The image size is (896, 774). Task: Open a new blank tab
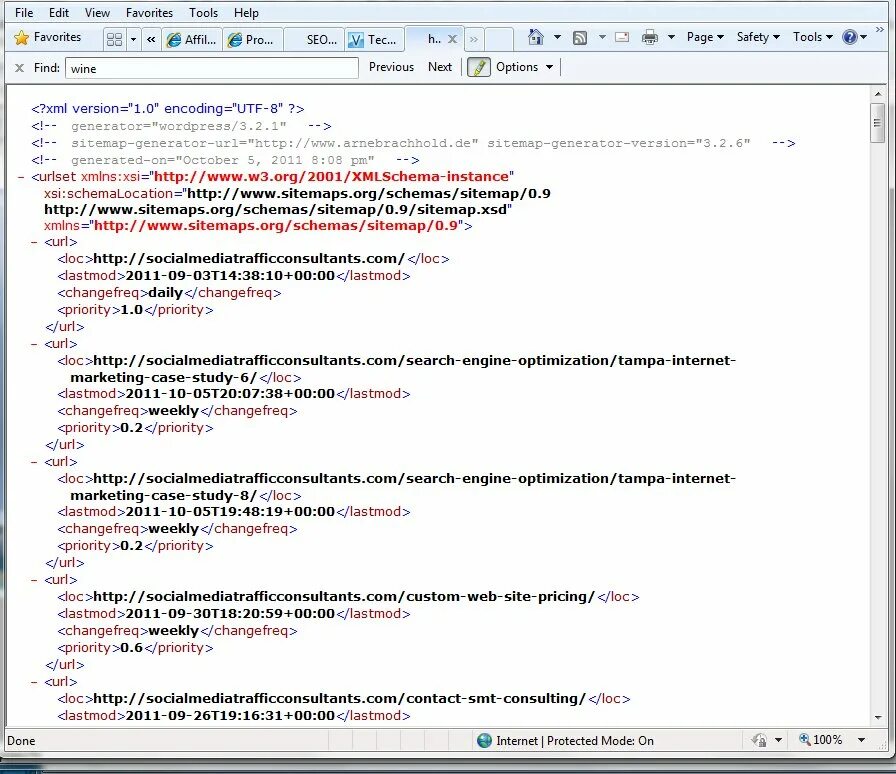click(499, 39)
